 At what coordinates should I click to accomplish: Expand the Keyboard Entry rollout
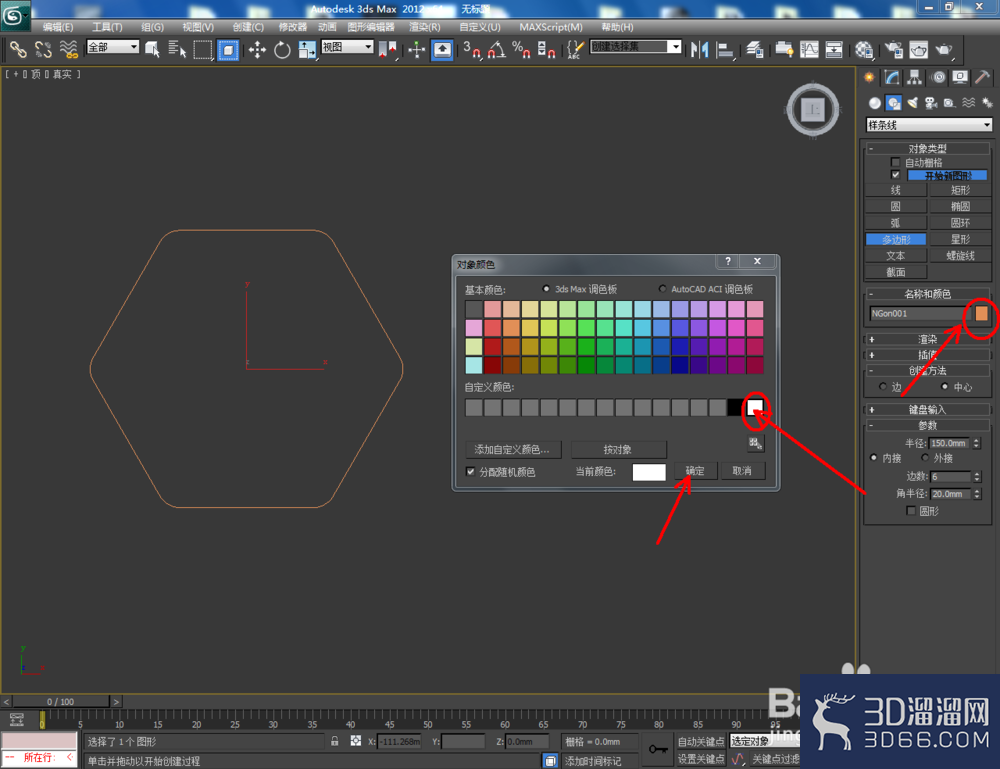(x=928, y=409)
